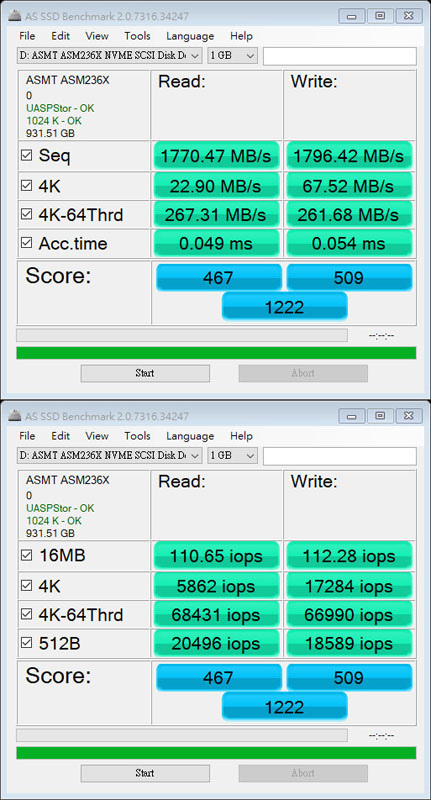Toggle the 16MB checkbox

[x=27, y=556]
